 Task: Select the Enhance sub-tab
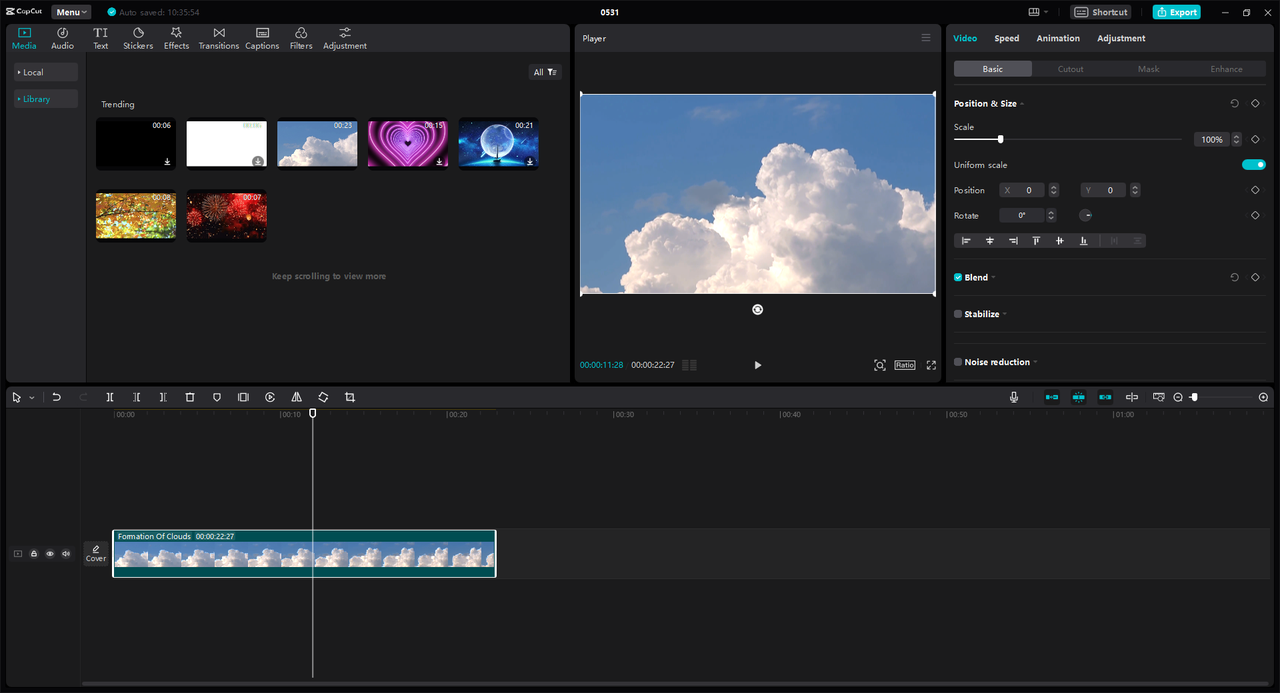[x=1226, y=69]
